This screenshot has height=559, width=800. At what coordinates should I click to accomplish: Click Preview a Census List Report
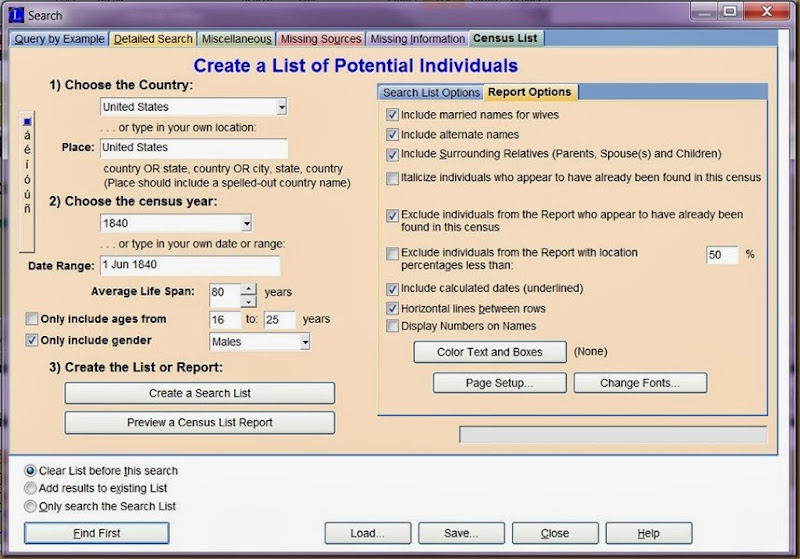tap(199, 422)
